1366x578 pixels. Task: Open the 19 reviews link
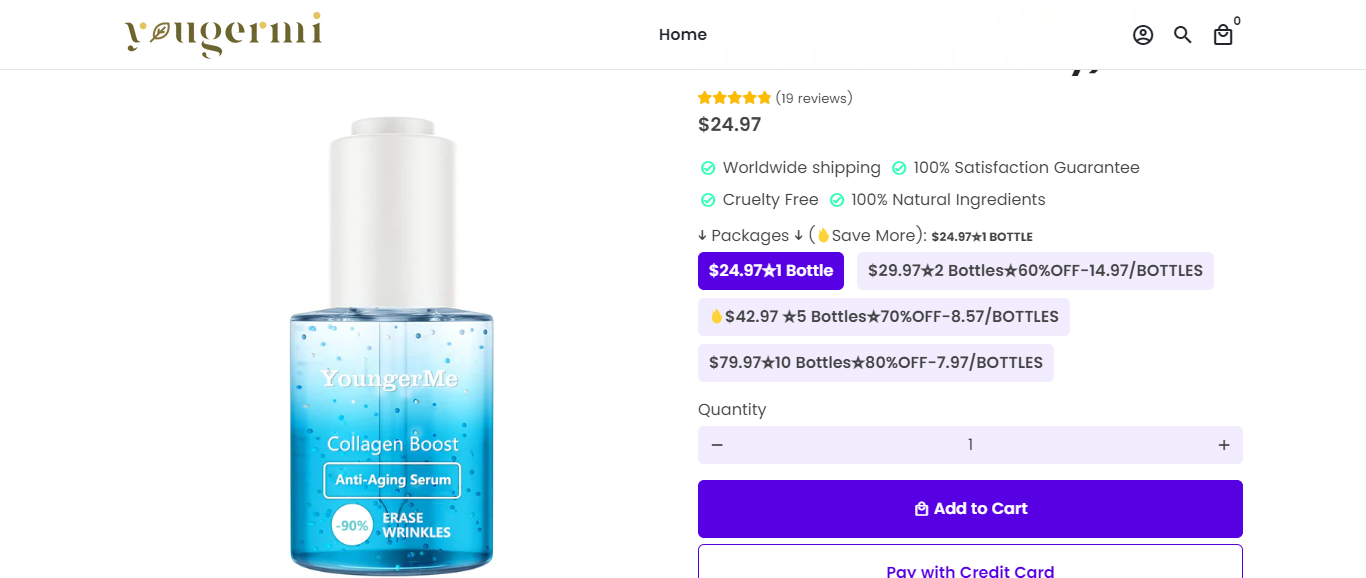(814, 98)
